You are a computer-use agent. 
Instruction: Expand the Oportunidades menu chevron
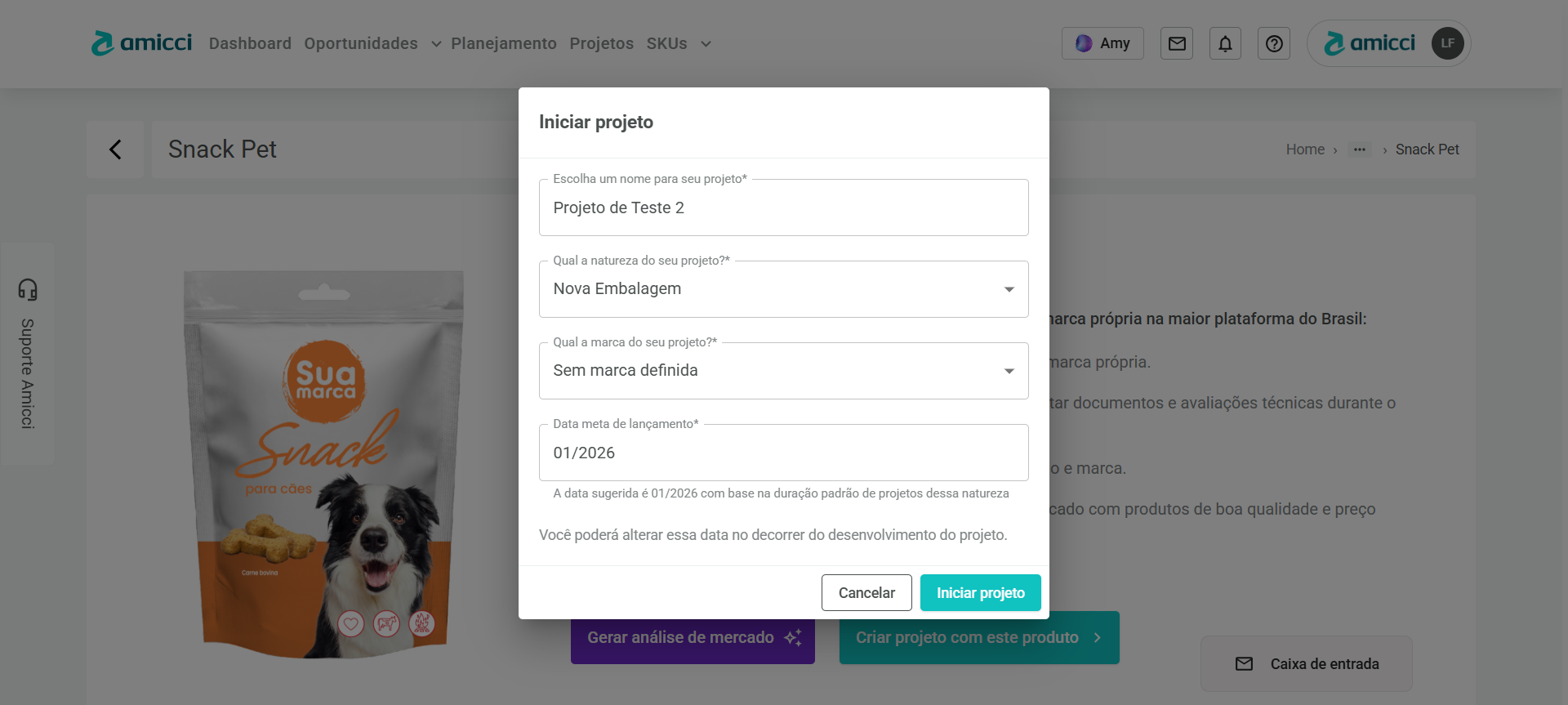[436, 44]
